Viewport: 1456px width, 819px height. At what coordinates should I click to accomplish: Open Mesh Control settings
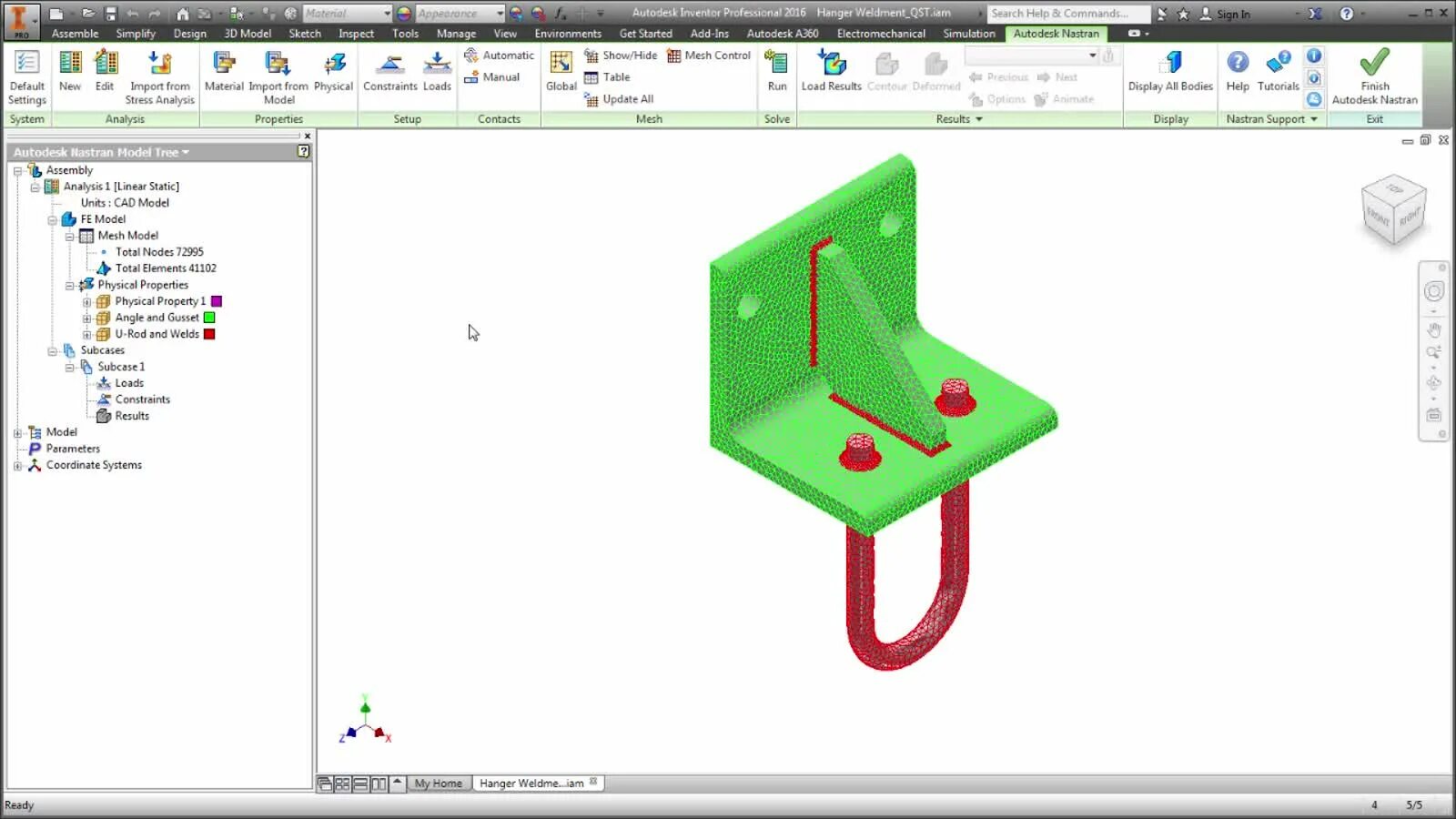click(x=709, y=56)
